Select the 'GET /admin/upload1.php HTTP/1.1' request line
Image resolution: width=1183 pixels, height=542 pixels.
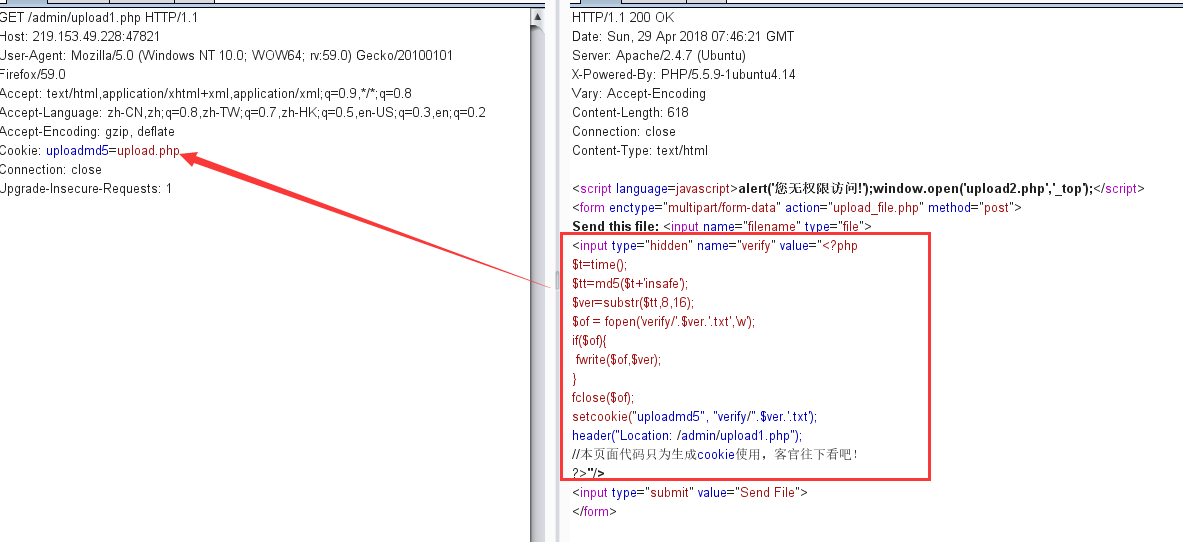[x=98, y=17]
